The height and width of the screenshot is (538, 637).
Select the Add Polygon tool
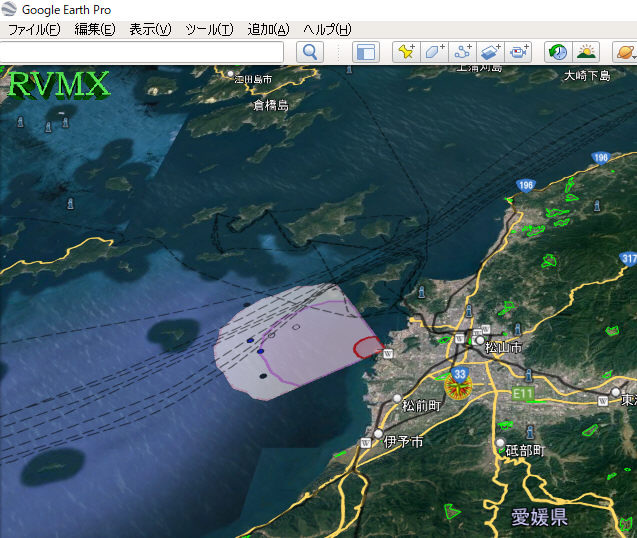pos(434,52)
